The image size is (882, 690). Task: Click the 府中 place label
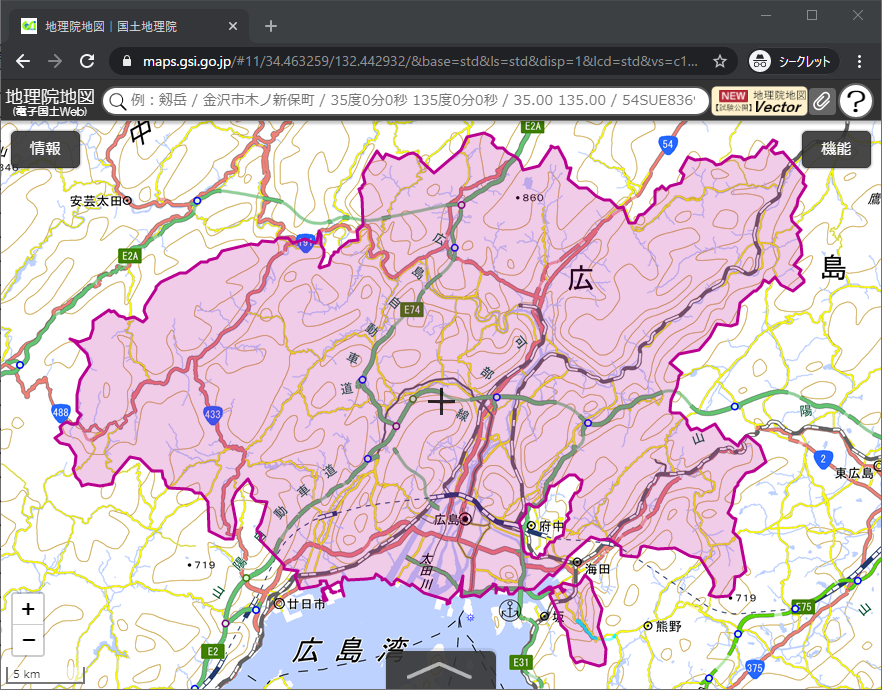pos(552,526)
